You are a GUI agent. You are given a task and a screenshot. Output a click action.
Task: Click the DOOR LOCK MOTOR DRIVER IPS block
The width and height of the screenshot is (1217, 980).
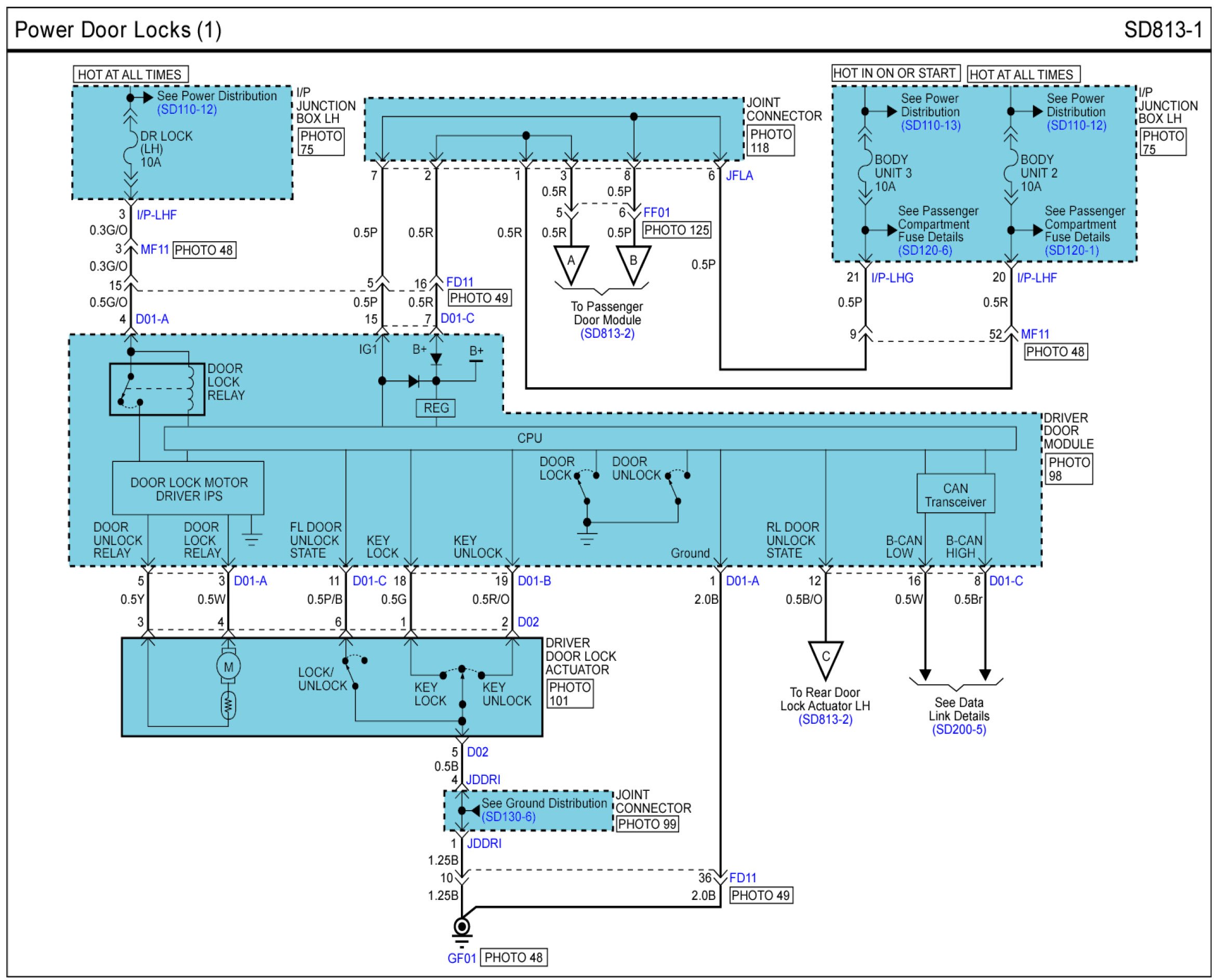coord(189,489)
